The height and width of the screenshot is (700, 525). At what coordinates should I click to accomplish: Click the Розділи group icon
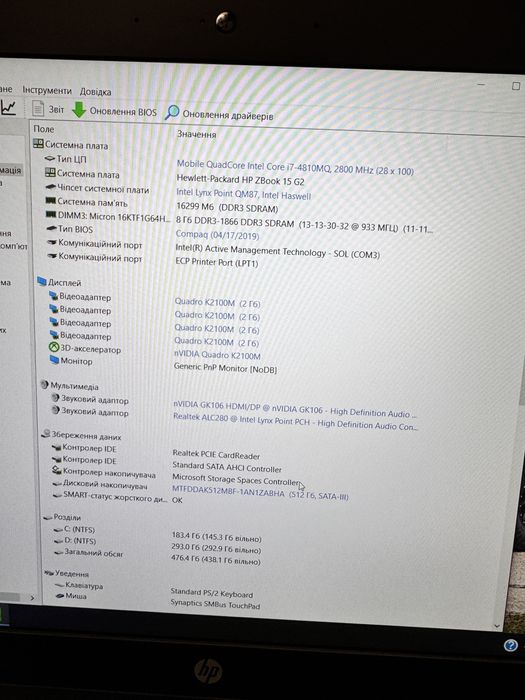coord(48,517)
